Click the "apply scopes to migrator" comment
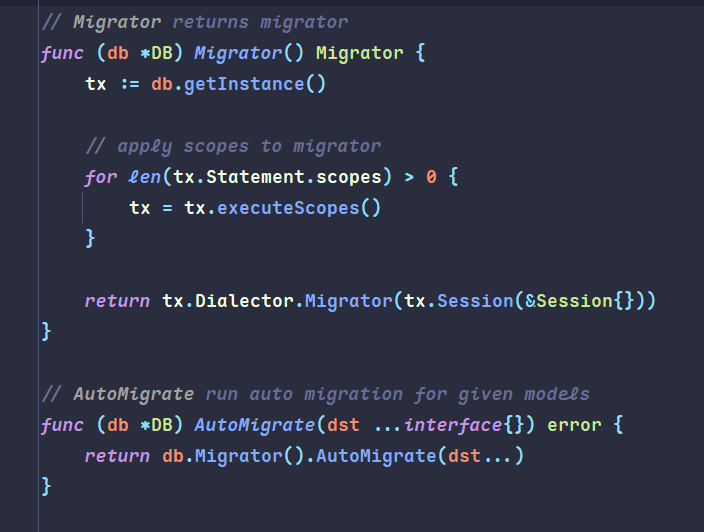Image resolution: width=704 pixels, height=532 pixels. click(x=233, y=146)
